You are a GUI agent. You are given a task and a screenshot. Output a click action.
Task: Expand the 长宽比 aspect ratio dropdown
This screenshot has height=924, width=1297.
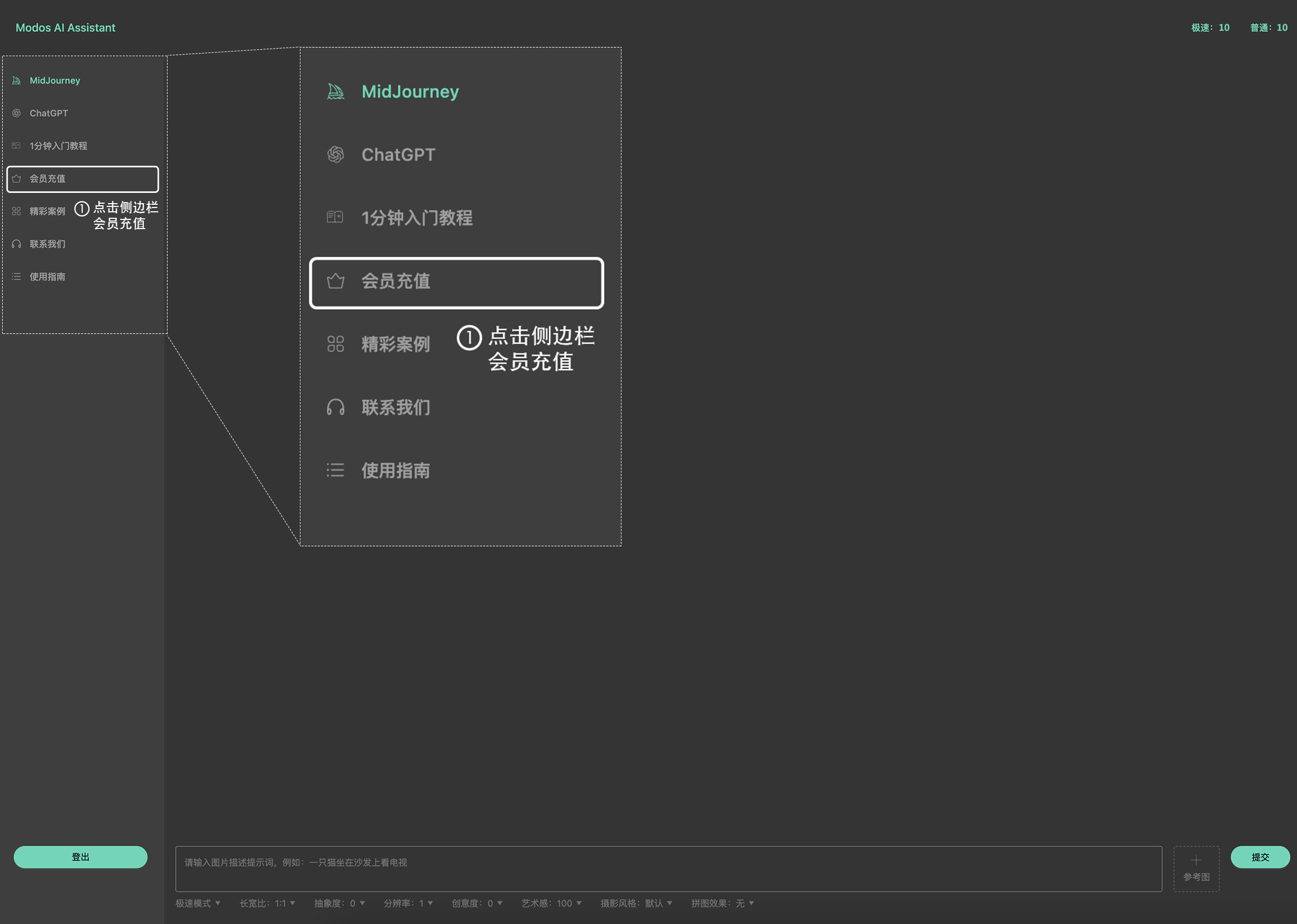click(x=268, y=903)
